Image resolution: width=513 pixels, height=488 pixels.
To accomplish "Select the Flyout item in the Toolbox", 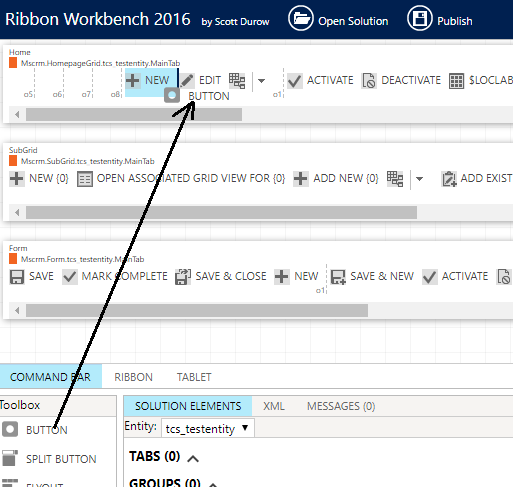I will click(33, 484).
